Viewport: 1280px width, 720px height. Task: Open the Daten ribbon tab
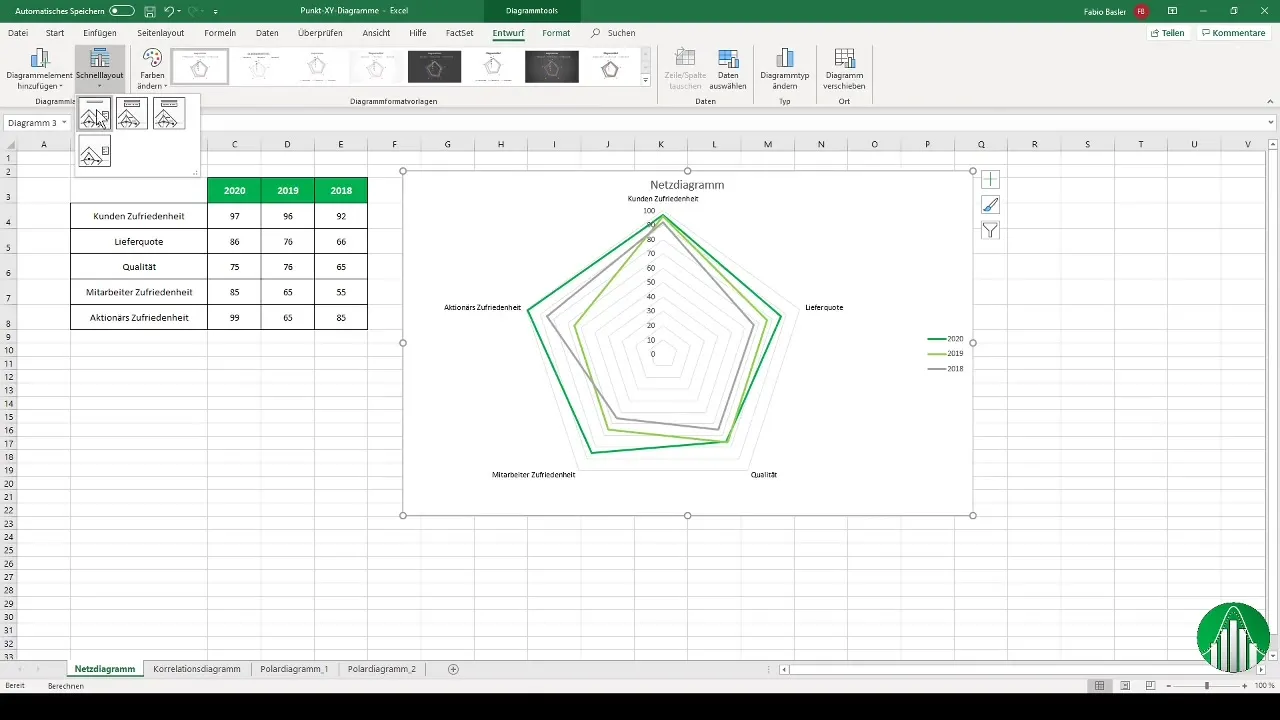[x=267, y=33]
